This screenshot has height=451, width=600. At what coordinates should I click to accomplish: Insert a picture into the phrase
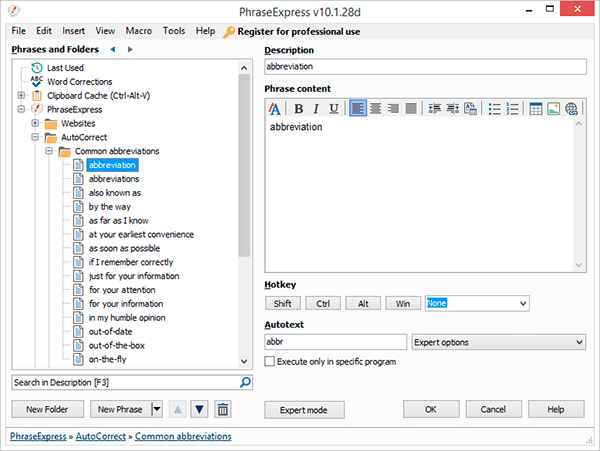tap(553, 109)
